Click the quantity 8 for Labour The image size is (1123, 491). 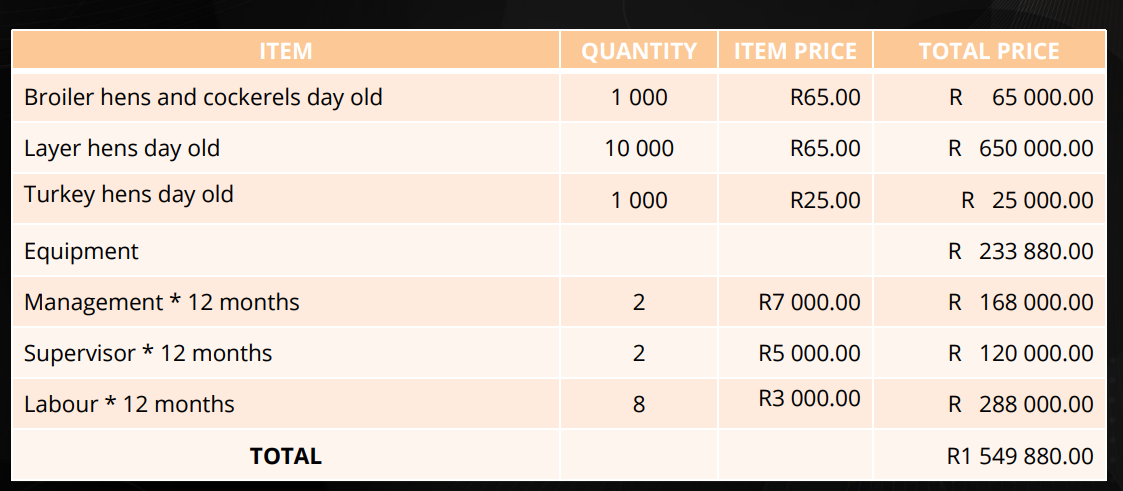(x=639, y=404)
